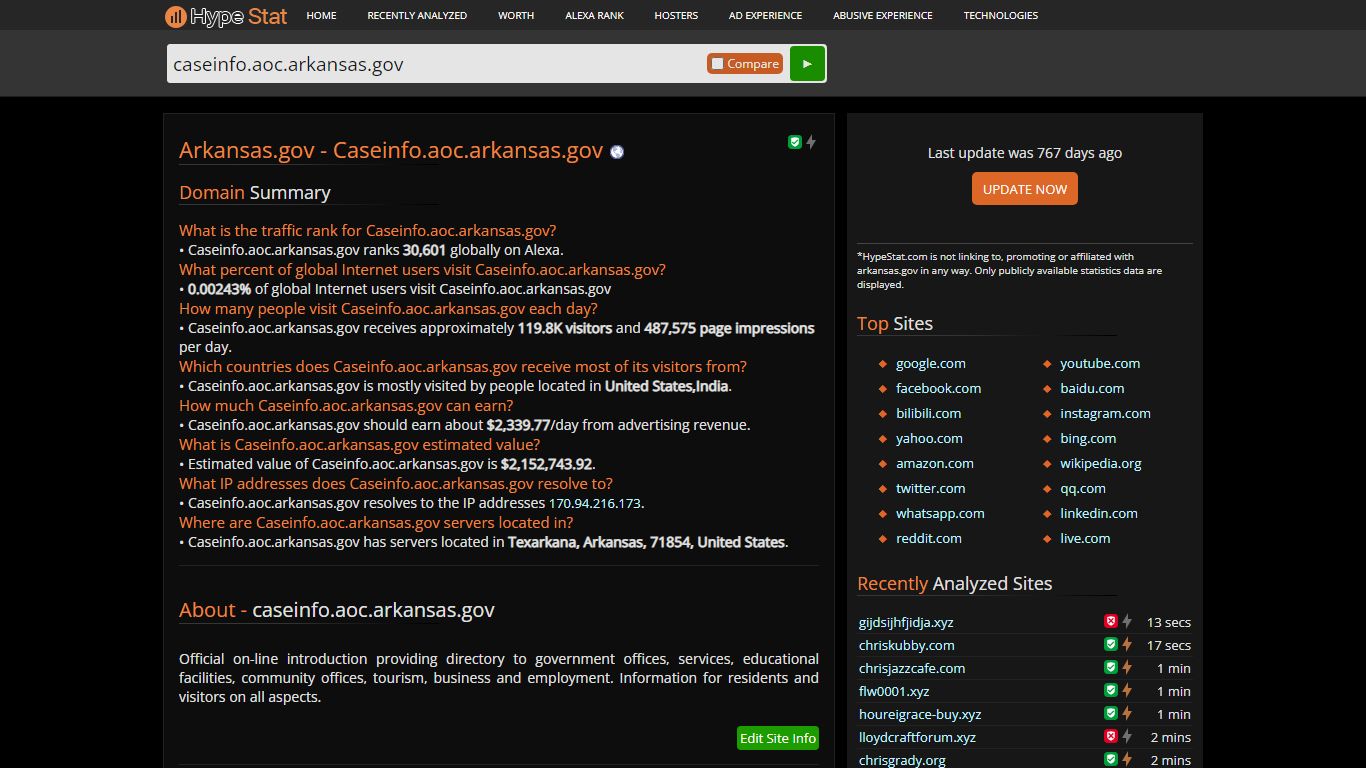Open yahoo.com in Top Sites
This screenshot has width=1366, height=768.
tap(929, 438)
